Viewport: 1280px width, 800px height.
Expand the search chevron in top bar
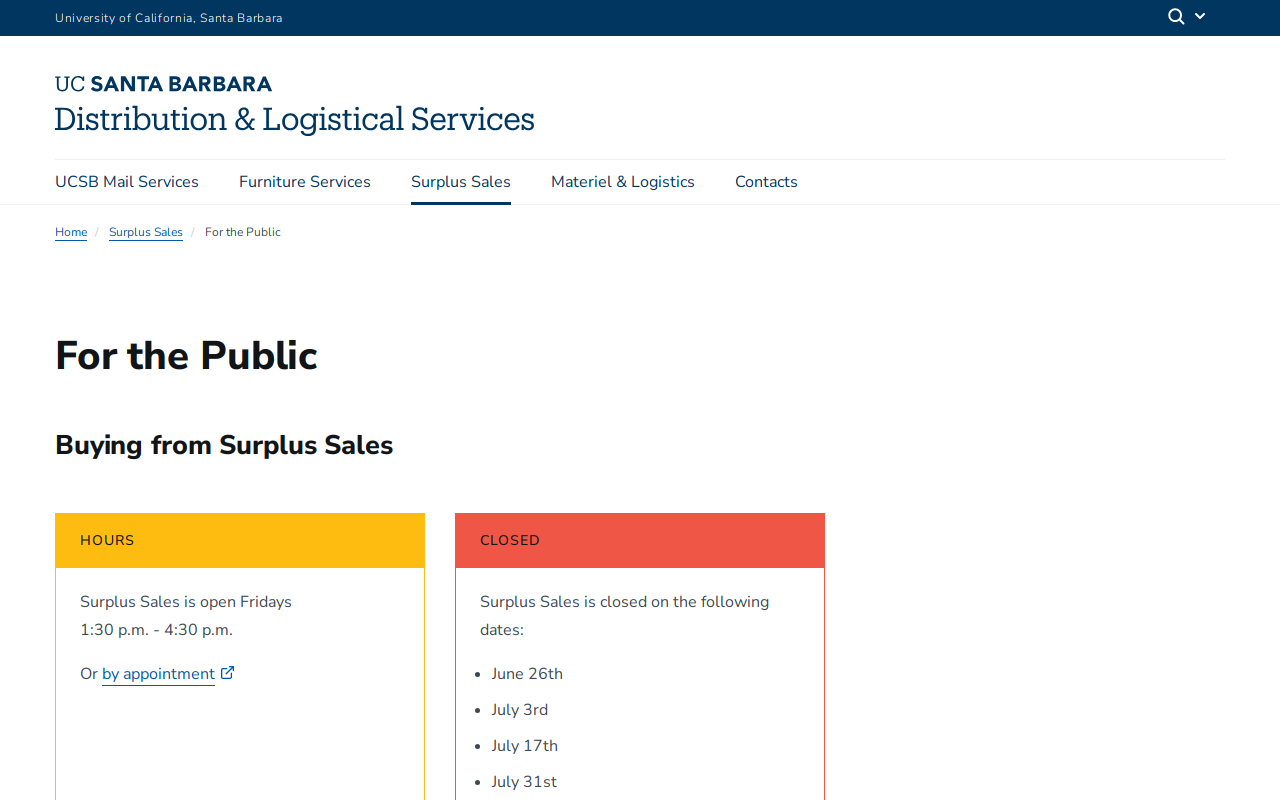(1200, 16)
